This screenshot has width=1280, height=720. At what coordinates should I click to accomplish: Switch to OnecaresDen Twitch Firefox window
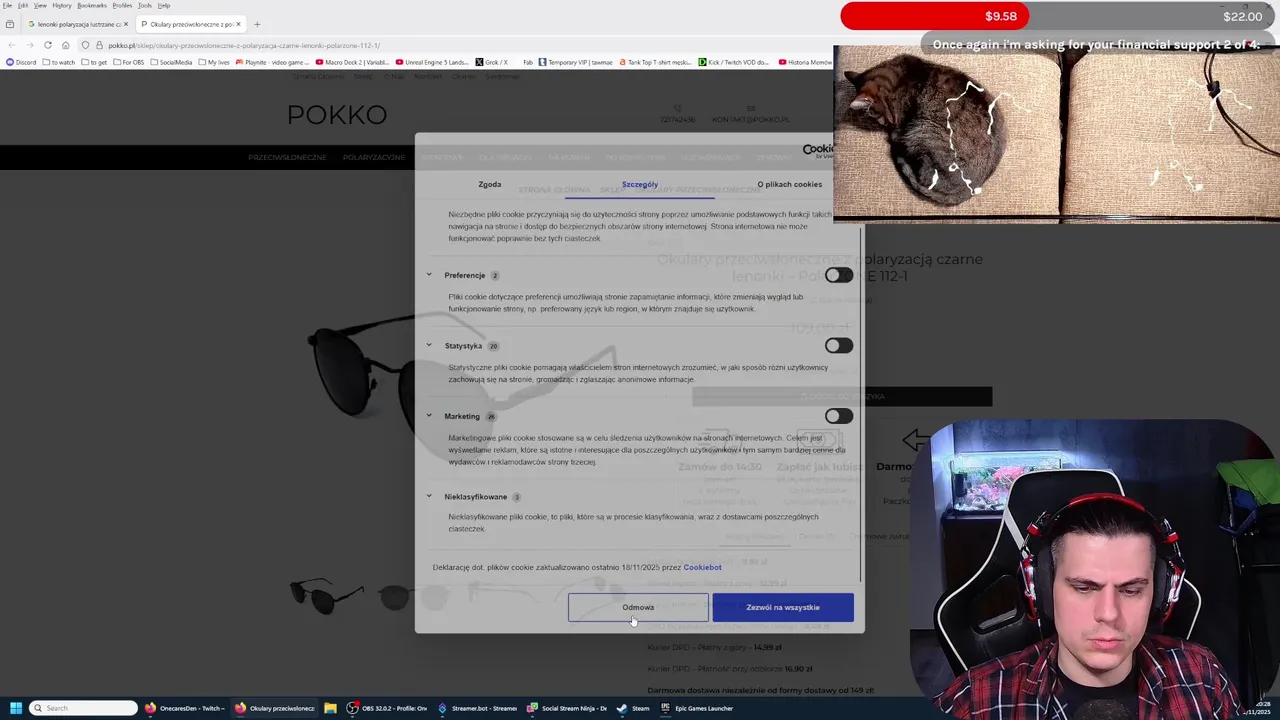[x=185, y=708]
